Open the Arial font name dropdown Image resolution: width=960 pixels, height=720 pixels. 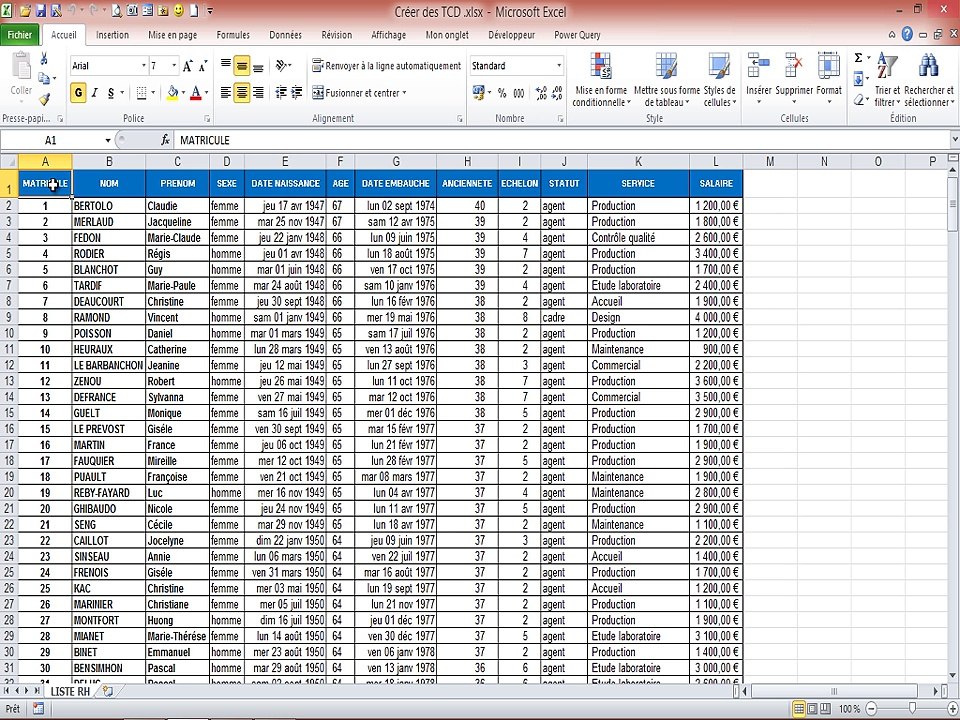(x=144, y=66)
